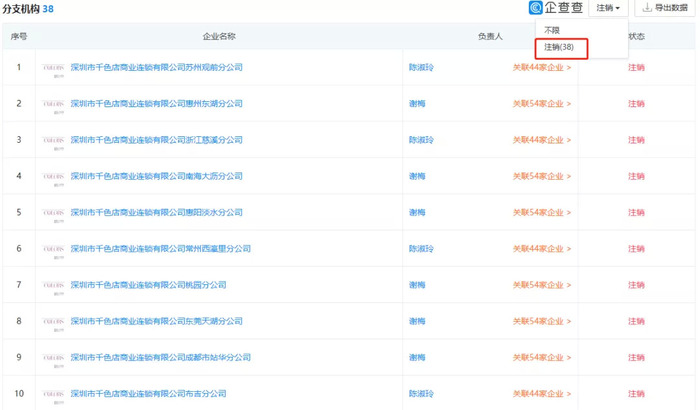Open the 桃园分公司 company link

click(x=148, y=284)
